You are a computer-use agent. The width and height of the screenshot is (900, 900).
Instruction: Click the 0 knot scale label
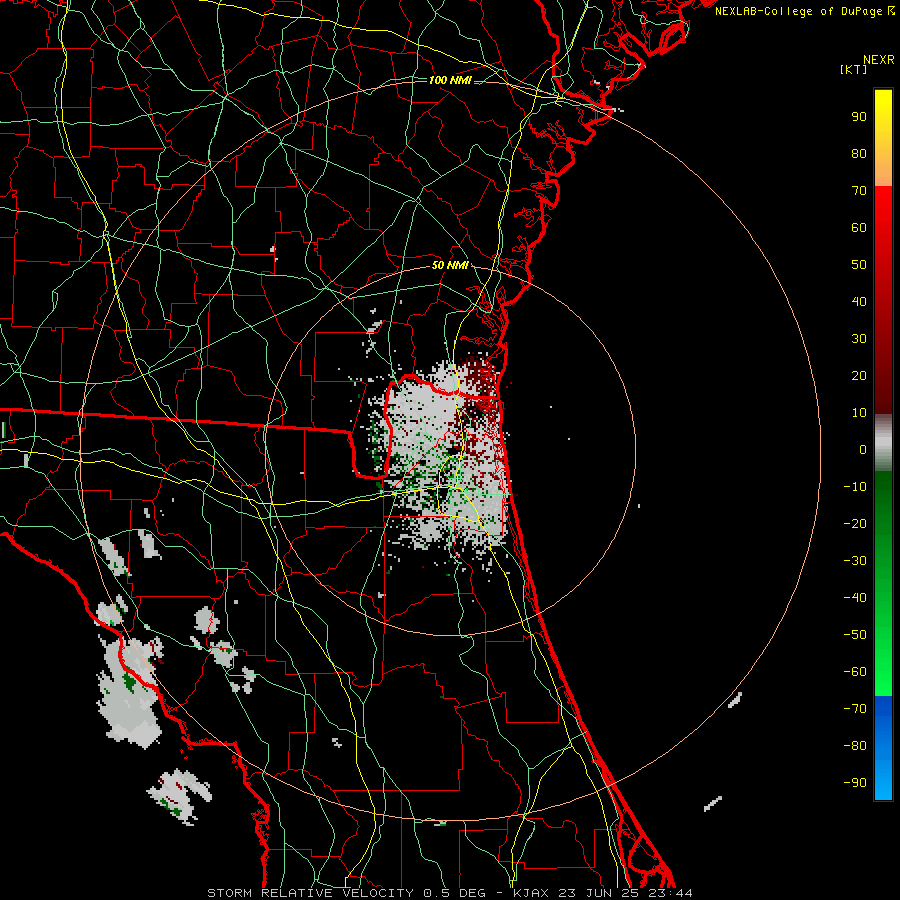[x=863, y=449]
